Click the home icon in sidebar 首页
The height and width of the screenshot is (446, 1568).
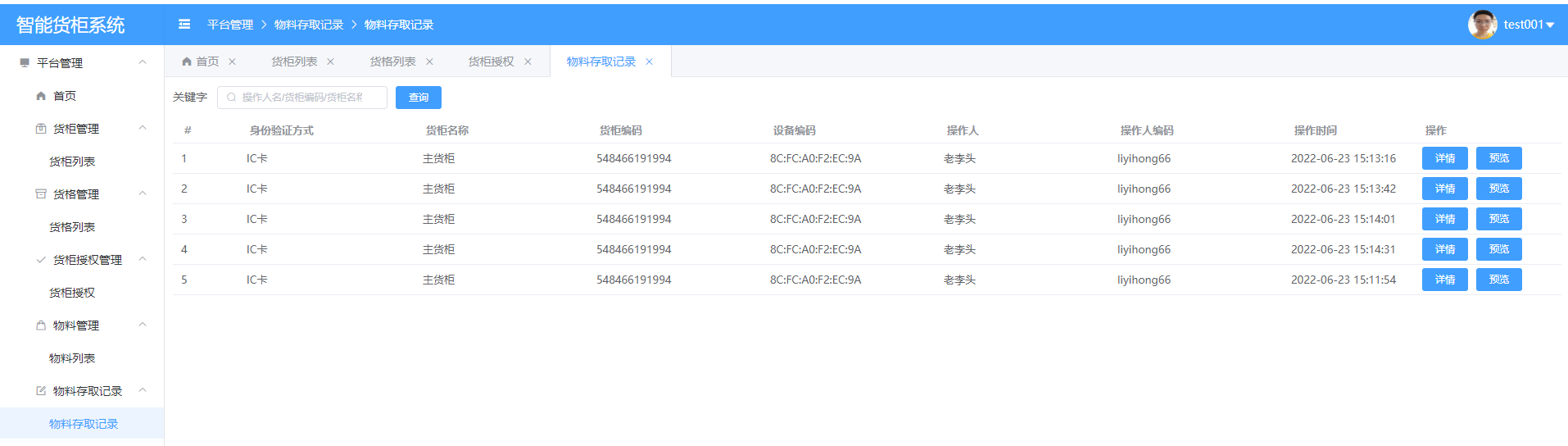tap(41, 96)
